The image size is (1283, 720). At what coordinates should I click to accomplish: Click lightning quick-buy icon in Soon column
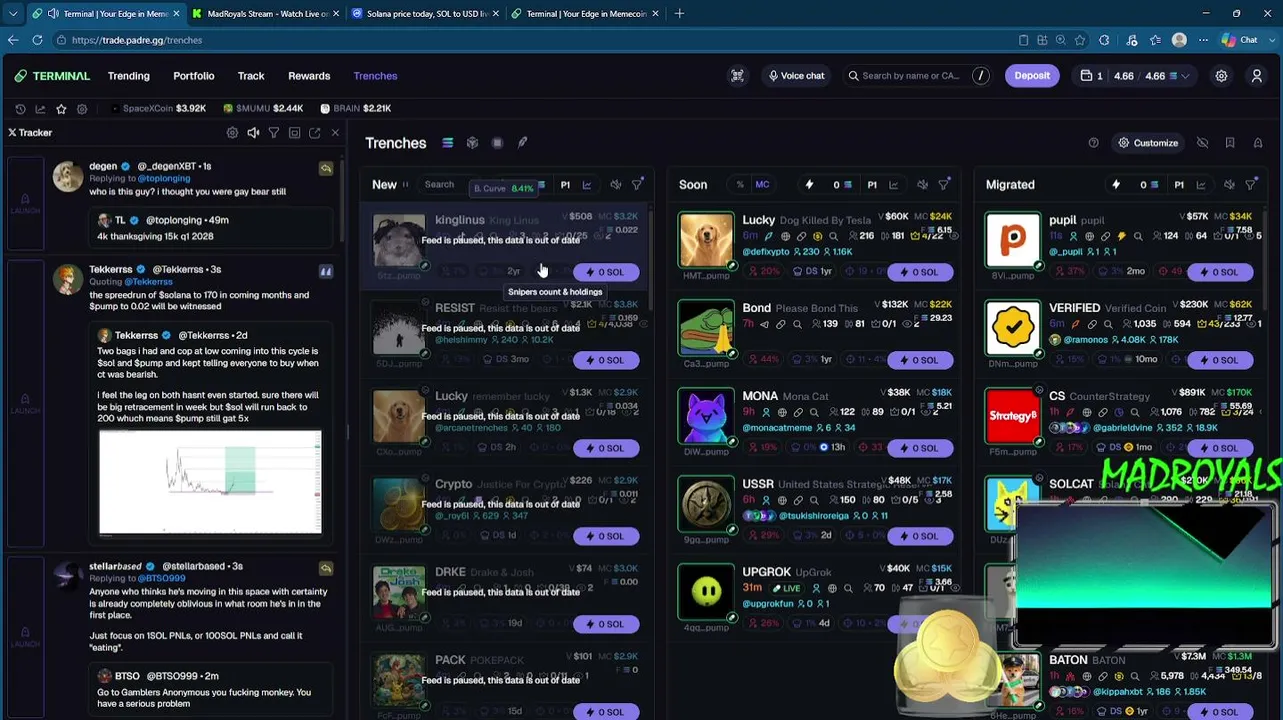809,185
